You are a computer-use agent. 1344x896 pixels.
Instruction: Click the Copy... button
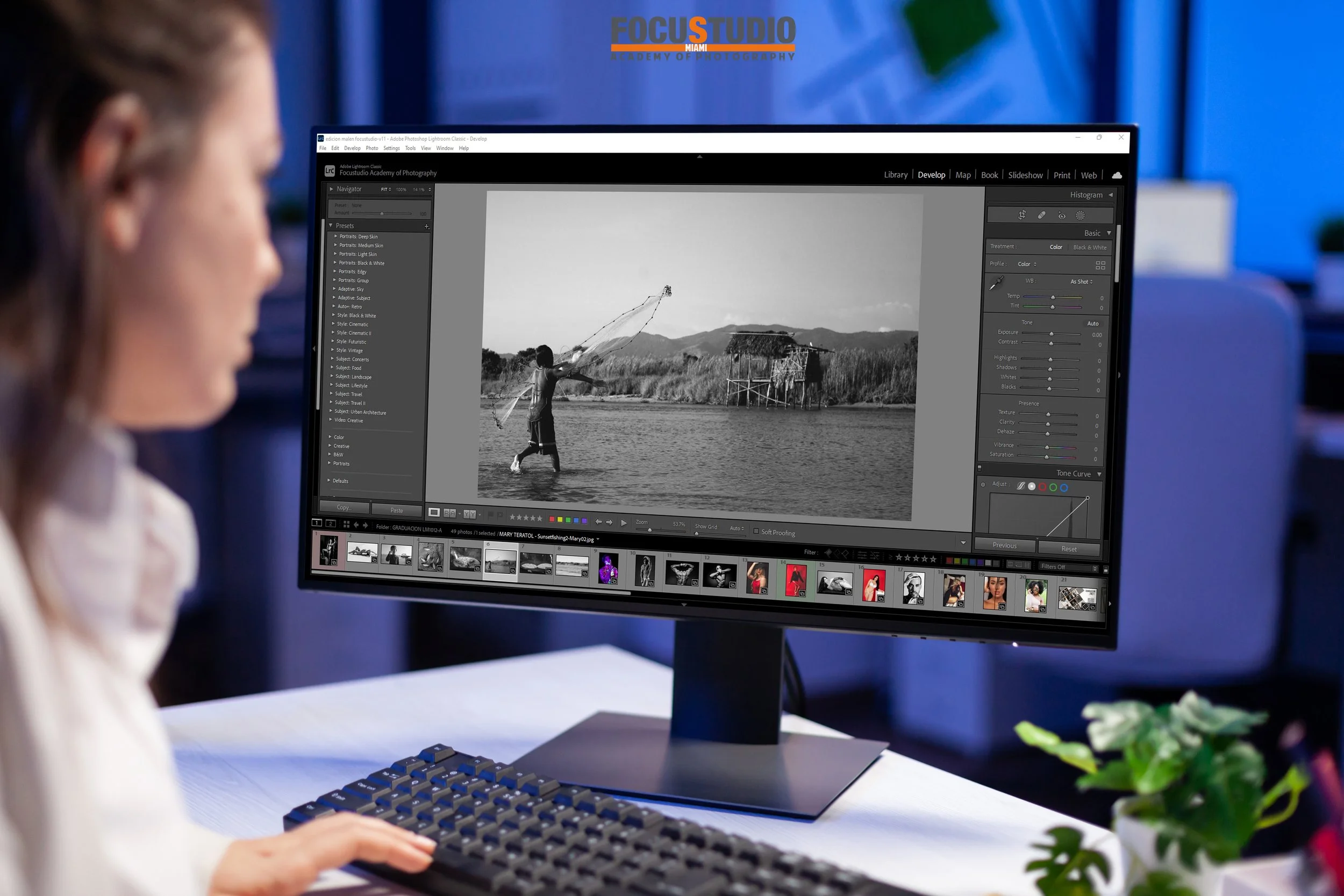(x=344, y=507)
